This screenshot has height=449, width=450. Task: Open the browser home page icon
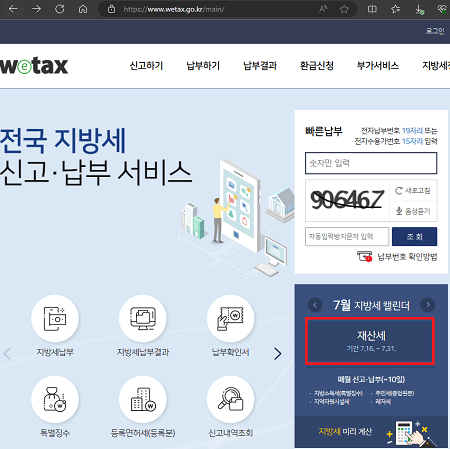click(x=83, y=9)
